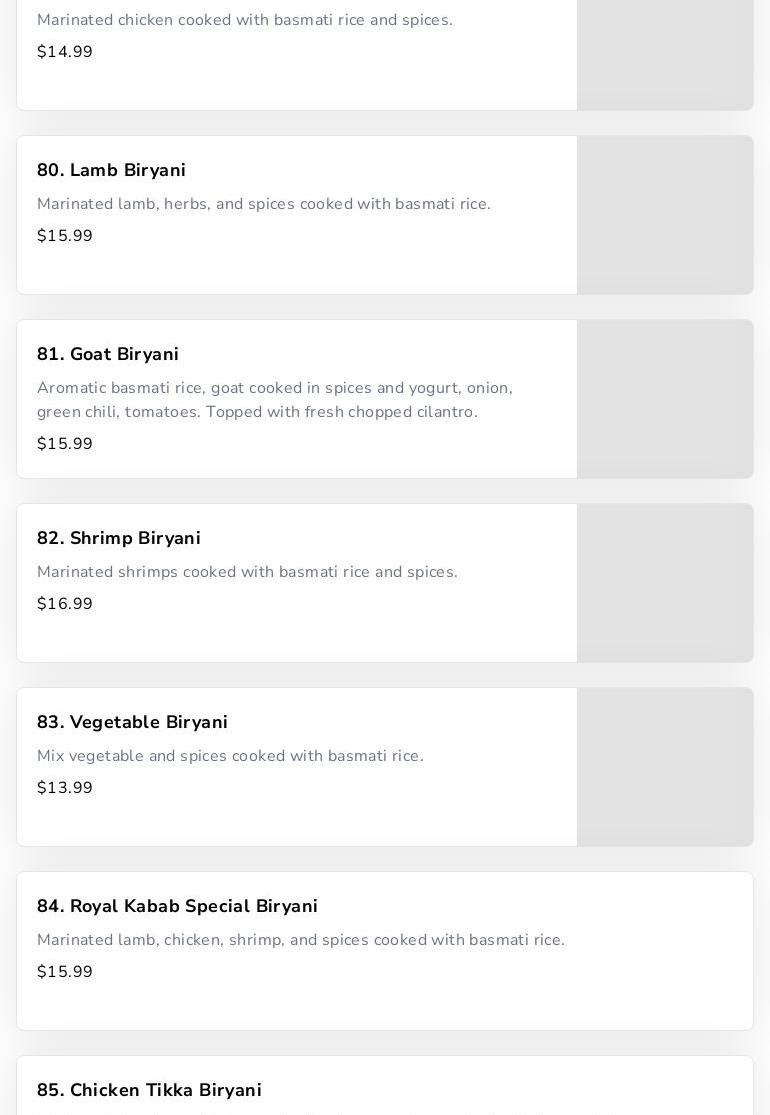Open Royal Kabab Special Biryani title
770x1115 pixels.
click(x=177, y=906)
